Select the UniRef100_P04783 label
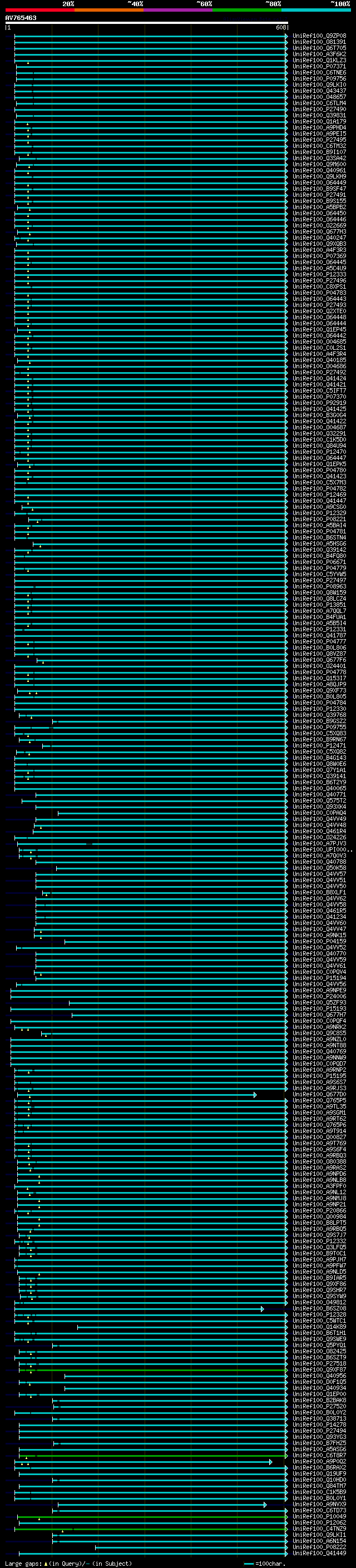 pyautogui.click(x=319, y=293)
